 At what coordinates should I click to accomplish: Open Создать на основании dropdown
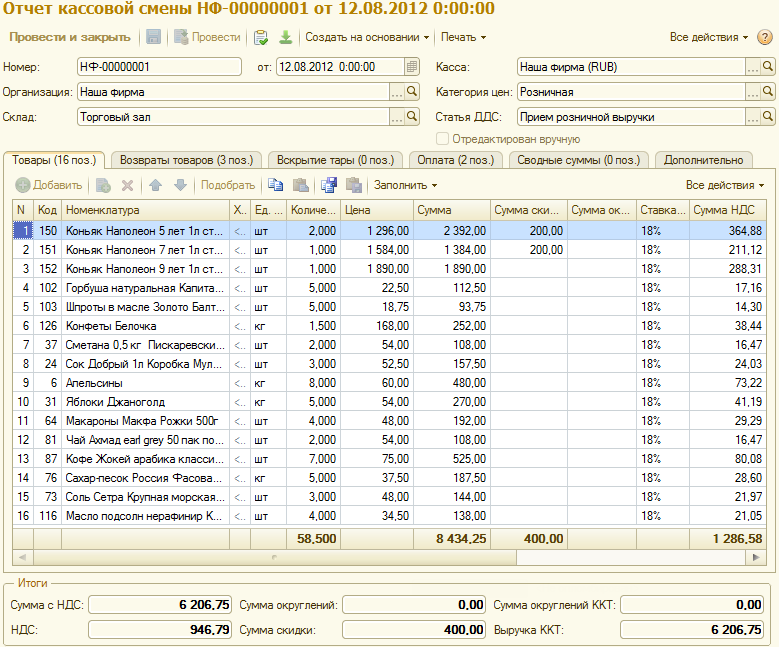tap(367, 37)
